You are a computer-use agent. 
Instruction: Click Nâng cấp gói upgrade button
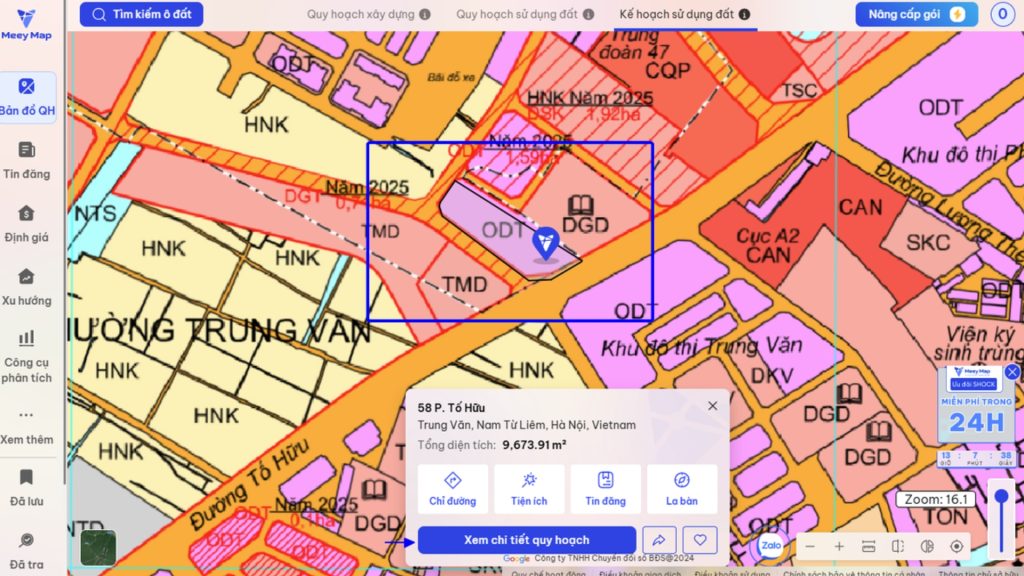[x=916, y=15]
